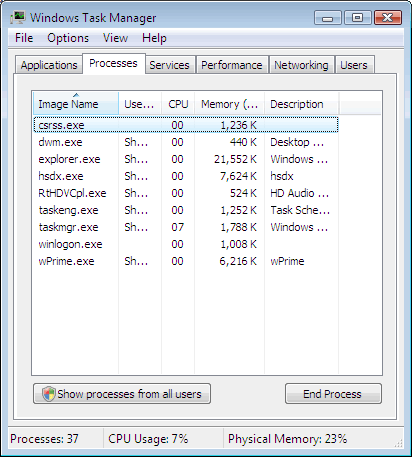412x457 pixels.
Task: Open the Options menu
Action: coord(68,38)
